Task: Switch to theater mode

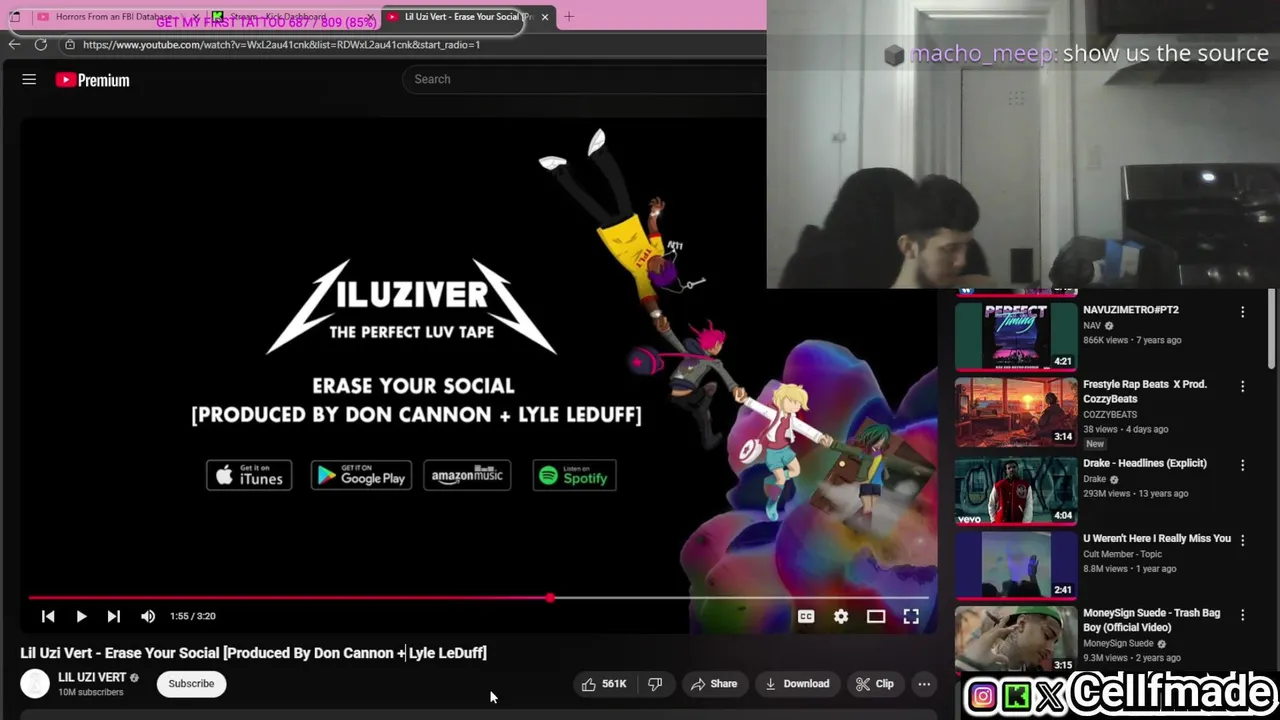Action: click(876, 617)
